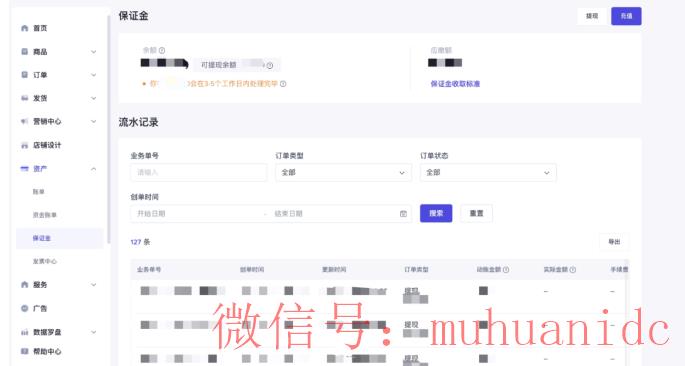
Task: Expand the 营销中心 menu chevron
Action: click(x=93, y=121)
